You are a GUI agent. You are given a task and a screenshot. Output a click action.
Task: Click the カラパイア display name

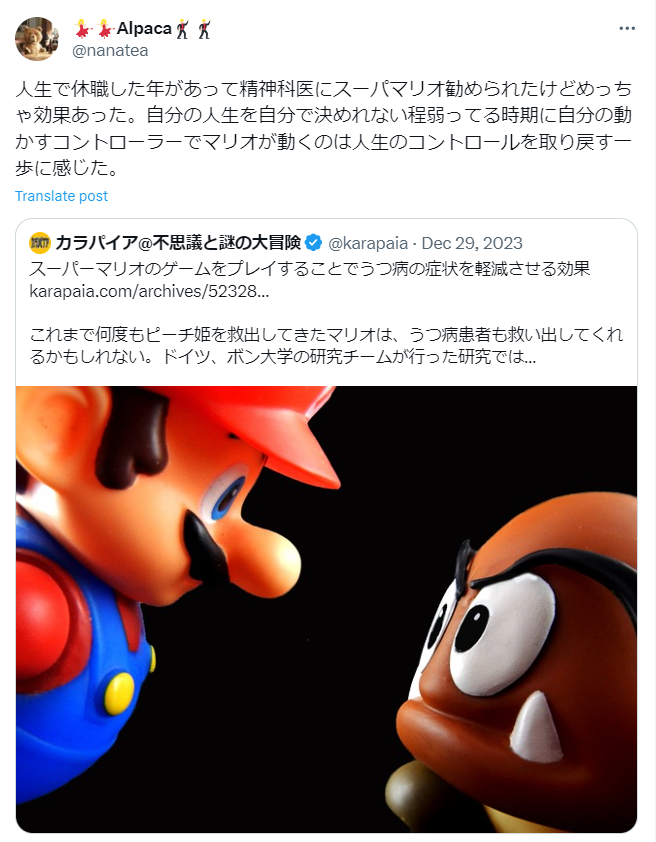(178, 243)
